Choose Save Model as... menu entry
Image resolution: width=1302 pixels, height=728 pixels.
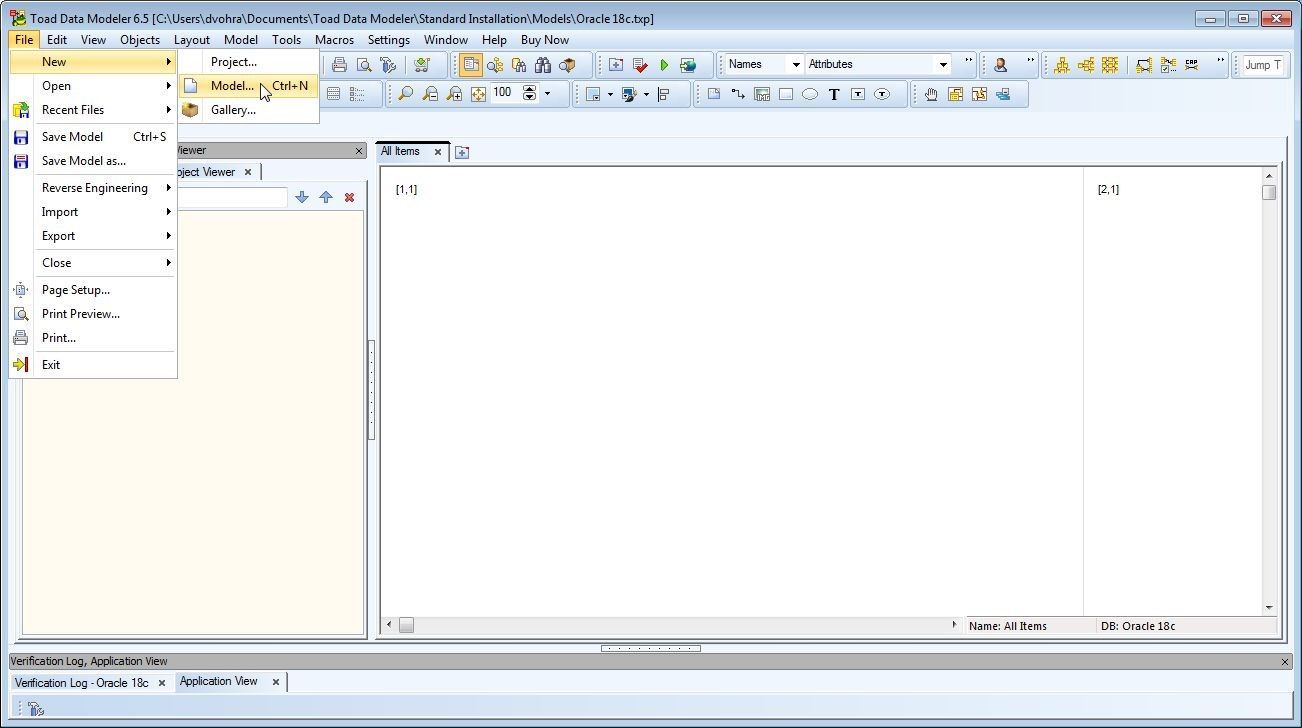93,161
